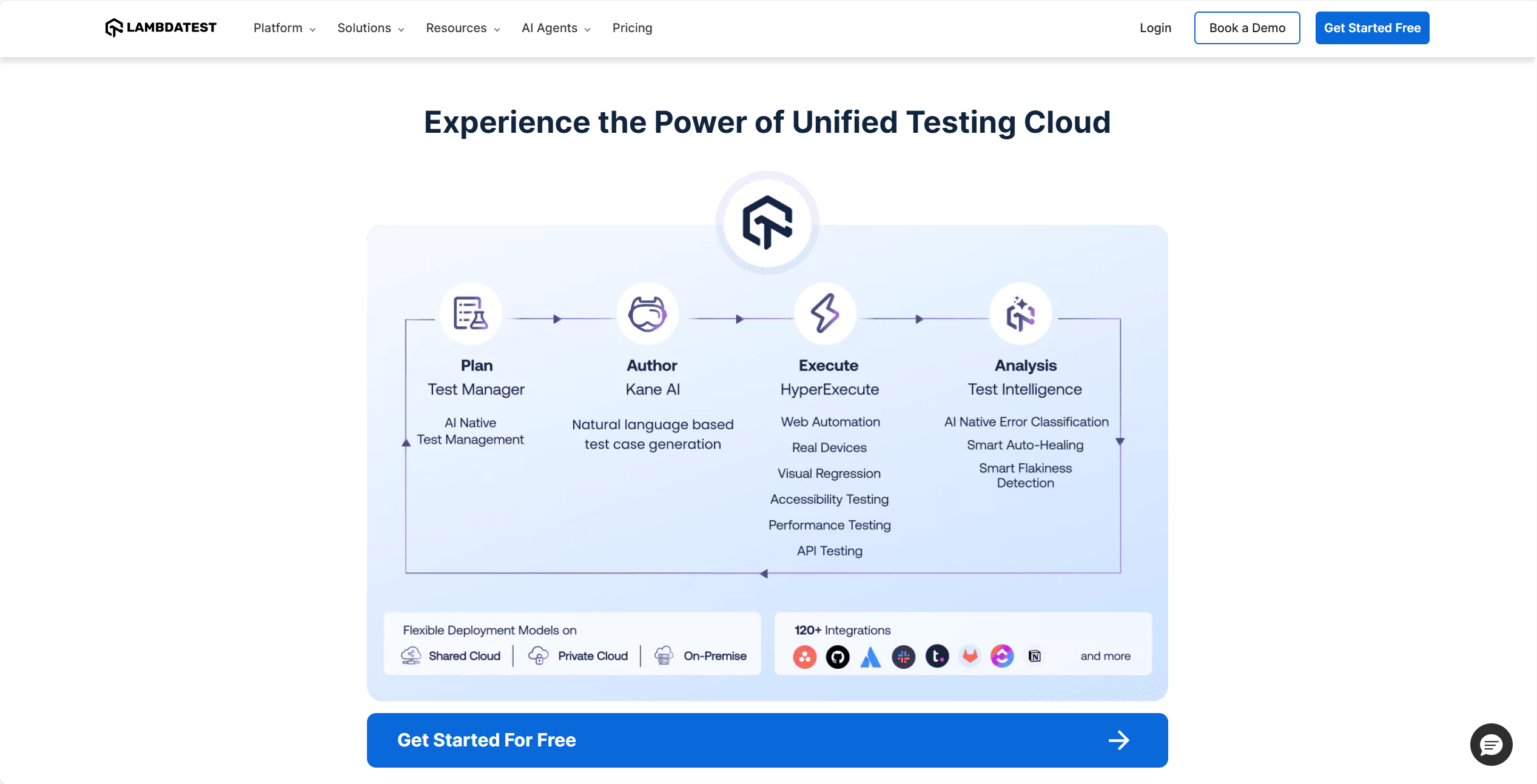Click the Teamwork 't.' integration icon
This screenshot has width=1537, height=784.
[x=937, y=656]
